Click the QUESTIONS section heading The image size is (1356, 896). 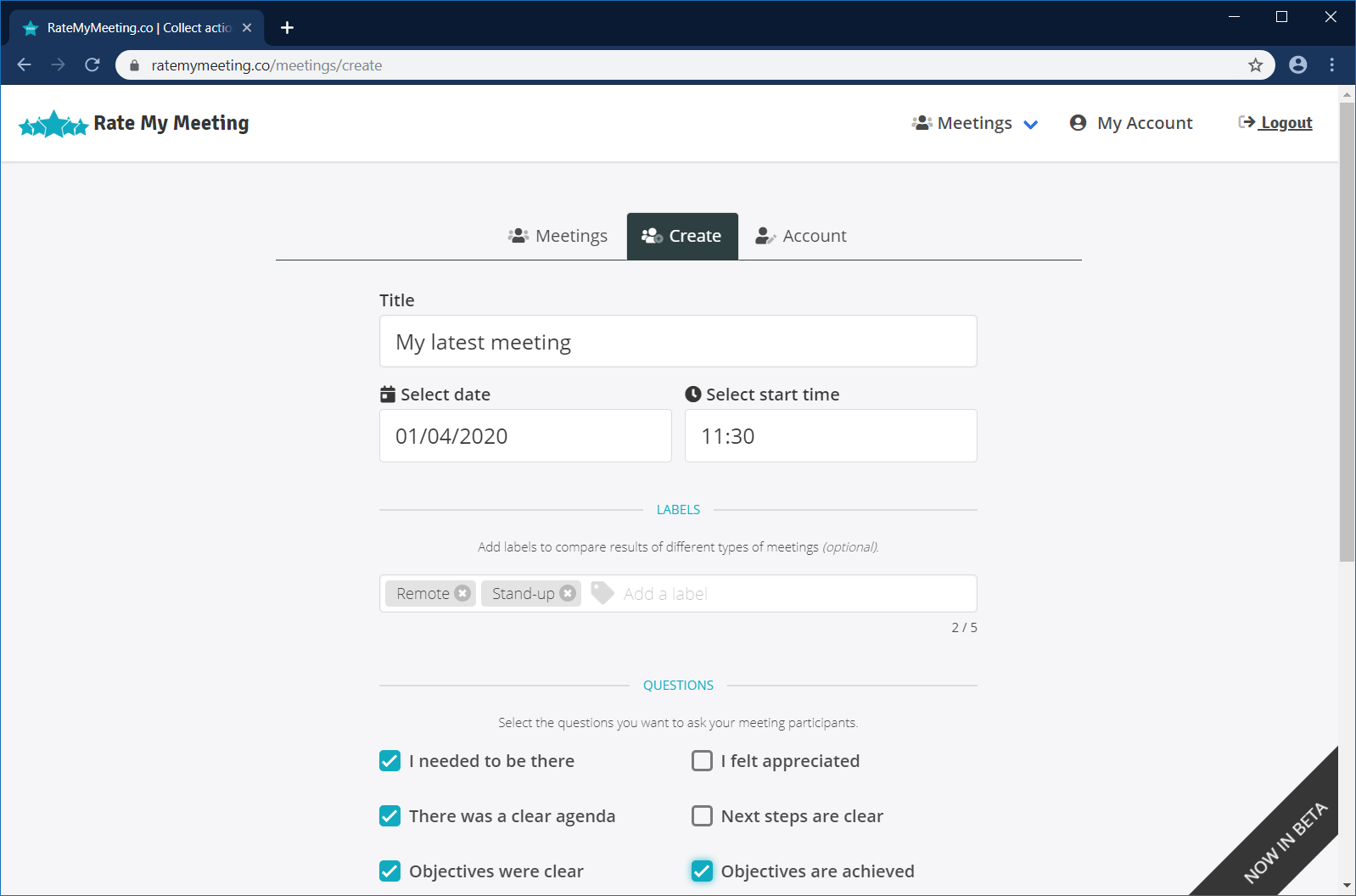(678, 686)
